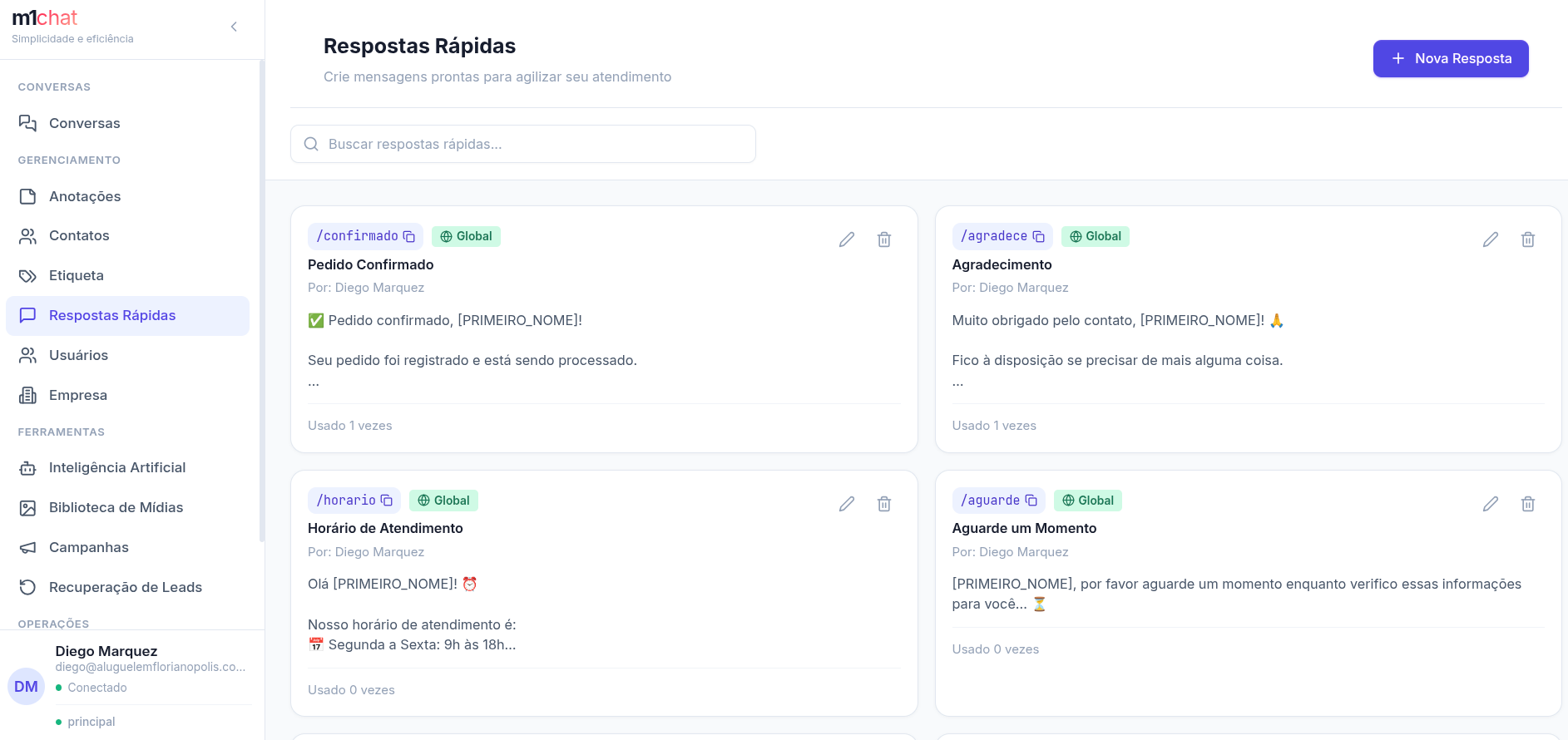This screenshot has height=740, width=1568.
Task: Click the Usuários people icon
Action: (27, 356)
